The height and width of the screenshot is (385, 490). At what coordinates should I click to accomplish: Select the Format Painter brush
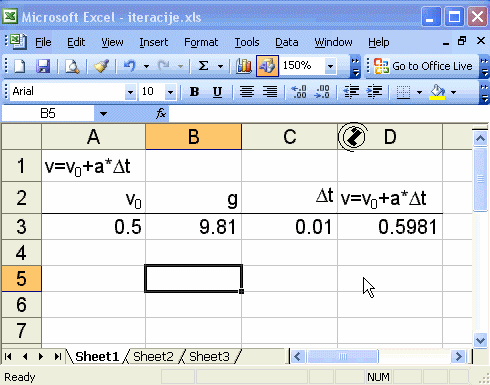[101, 66]
